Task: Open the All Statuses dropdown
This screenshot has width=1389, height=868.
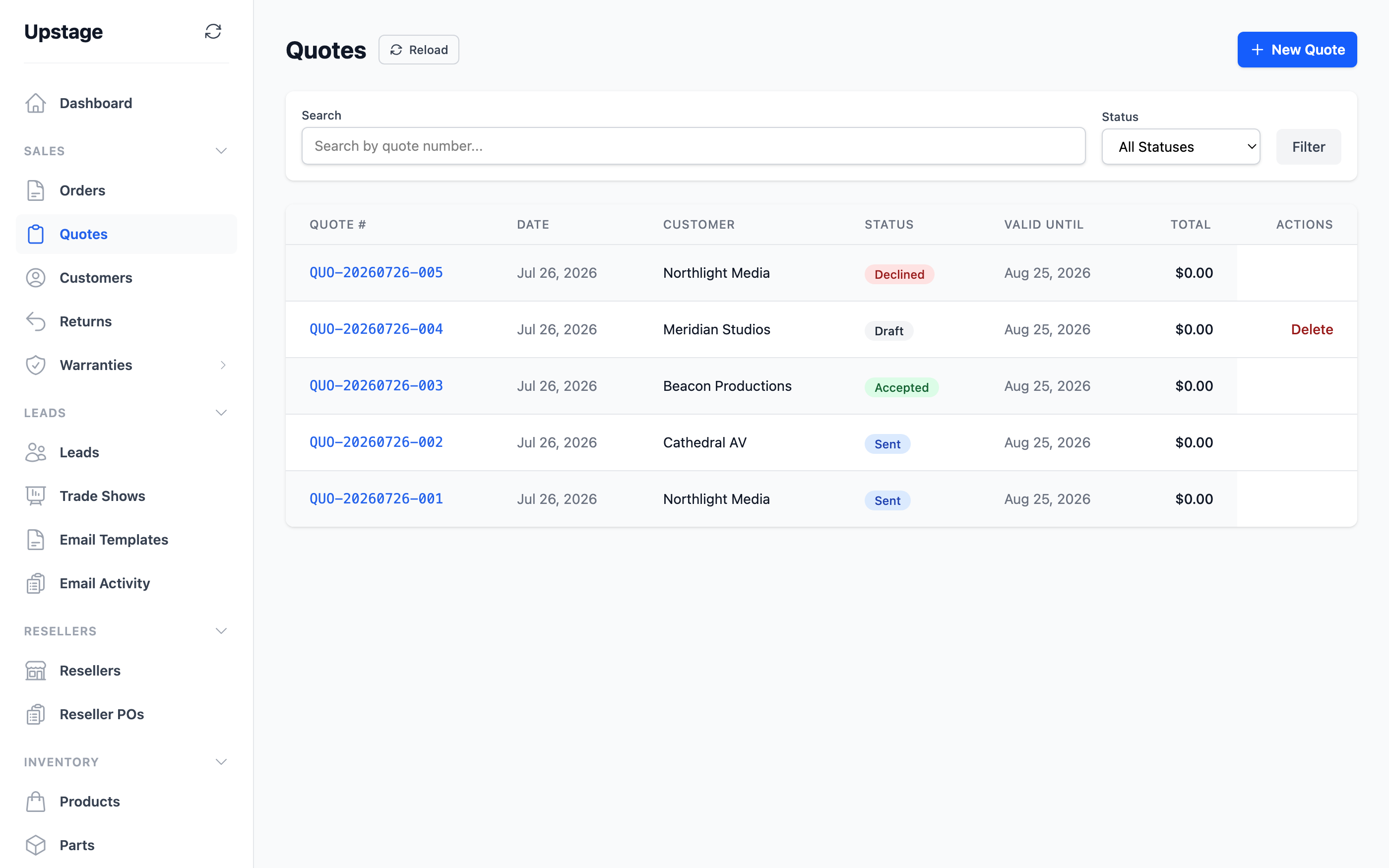Action: click(x=1181, y=147)
